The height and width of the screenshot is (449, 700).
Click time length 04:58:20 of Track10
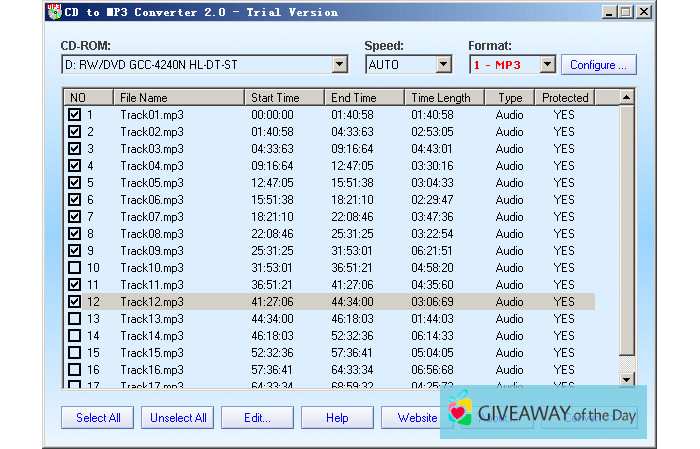click(x=432, y=268)
